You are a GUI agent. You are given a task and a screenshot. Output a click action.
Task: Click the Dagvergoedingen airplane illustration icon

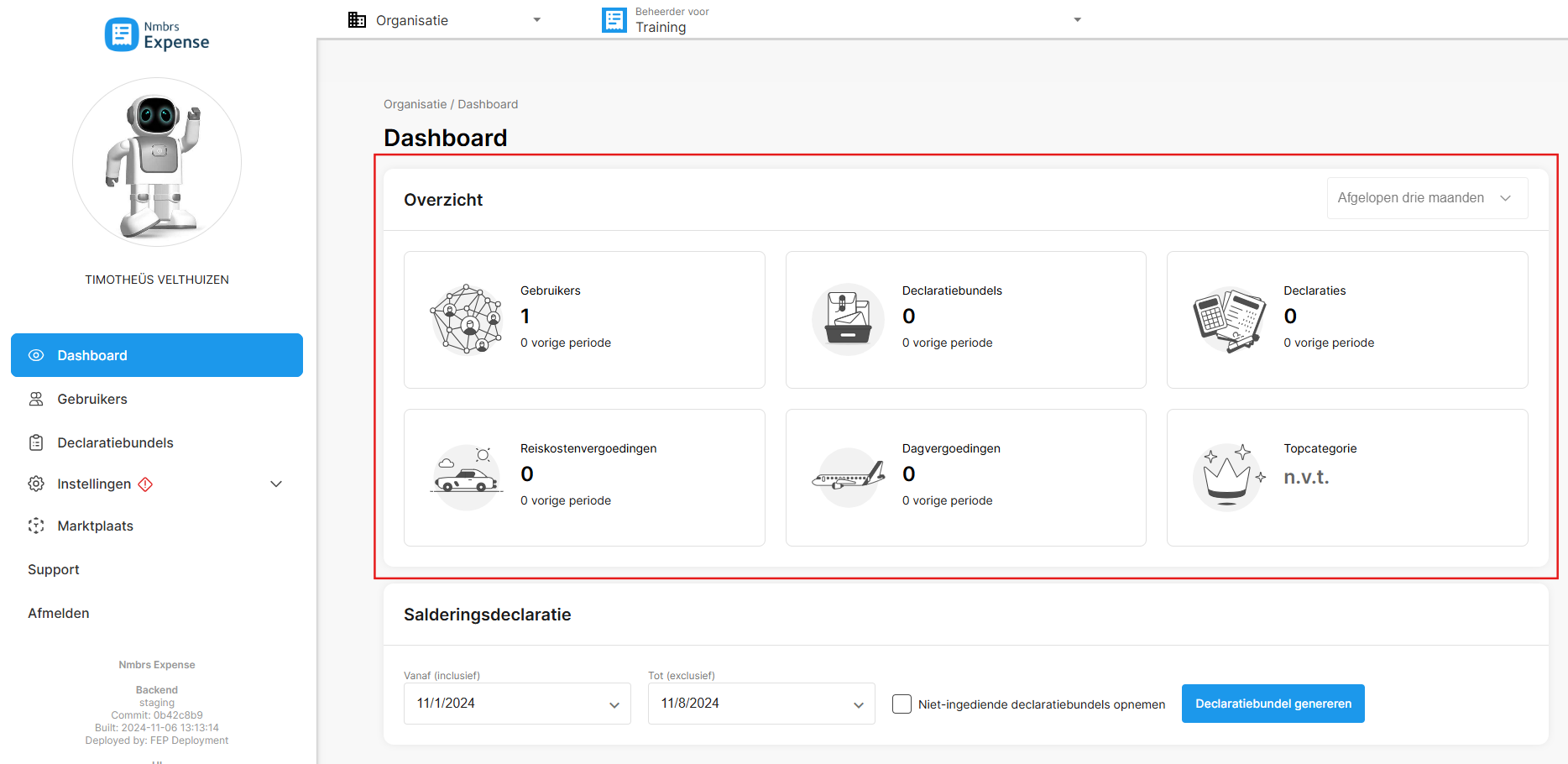[848, 477]
